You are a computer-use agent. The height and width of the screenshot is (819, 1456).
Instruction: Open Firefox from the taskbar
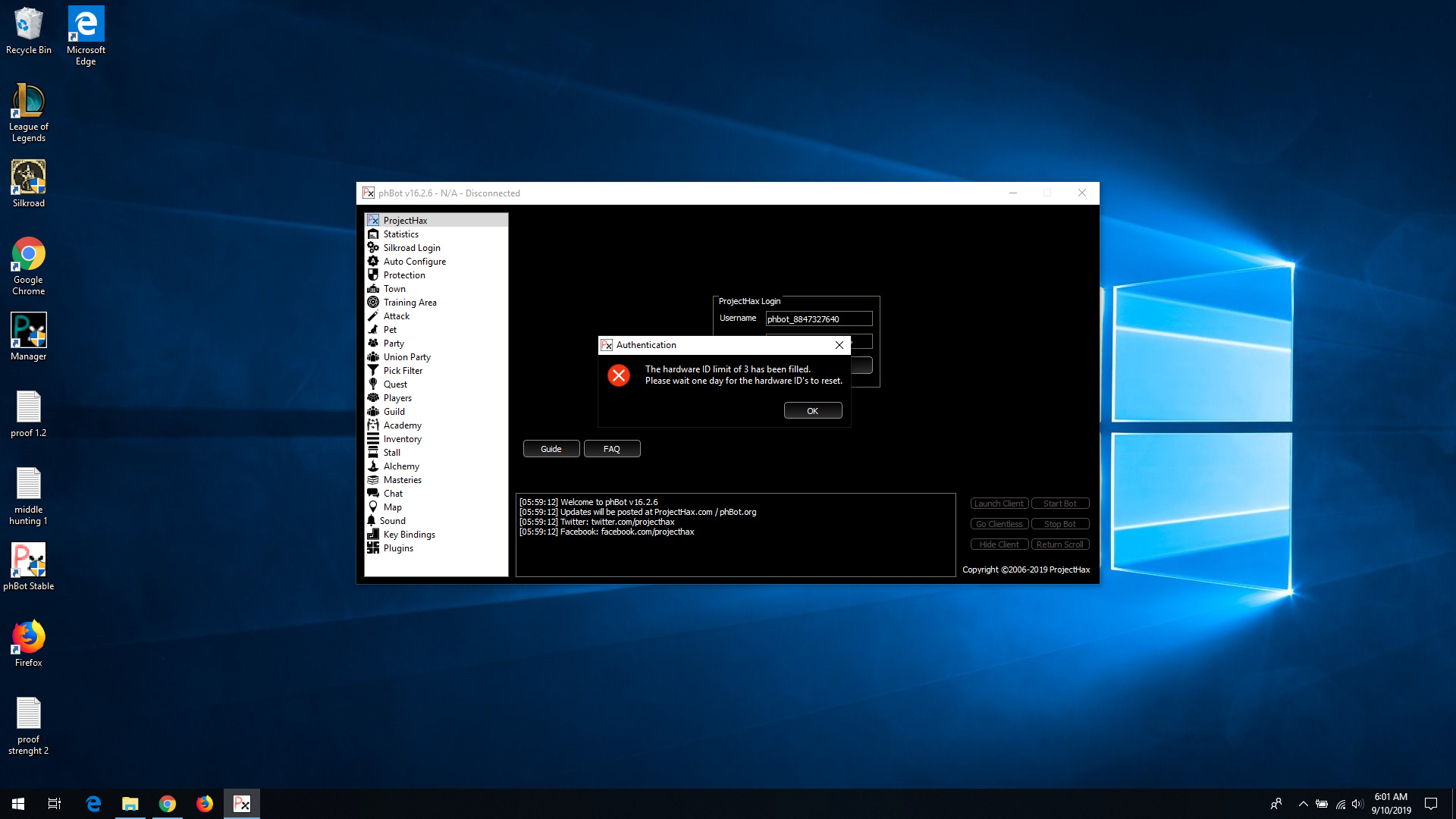tap(205, 804)
